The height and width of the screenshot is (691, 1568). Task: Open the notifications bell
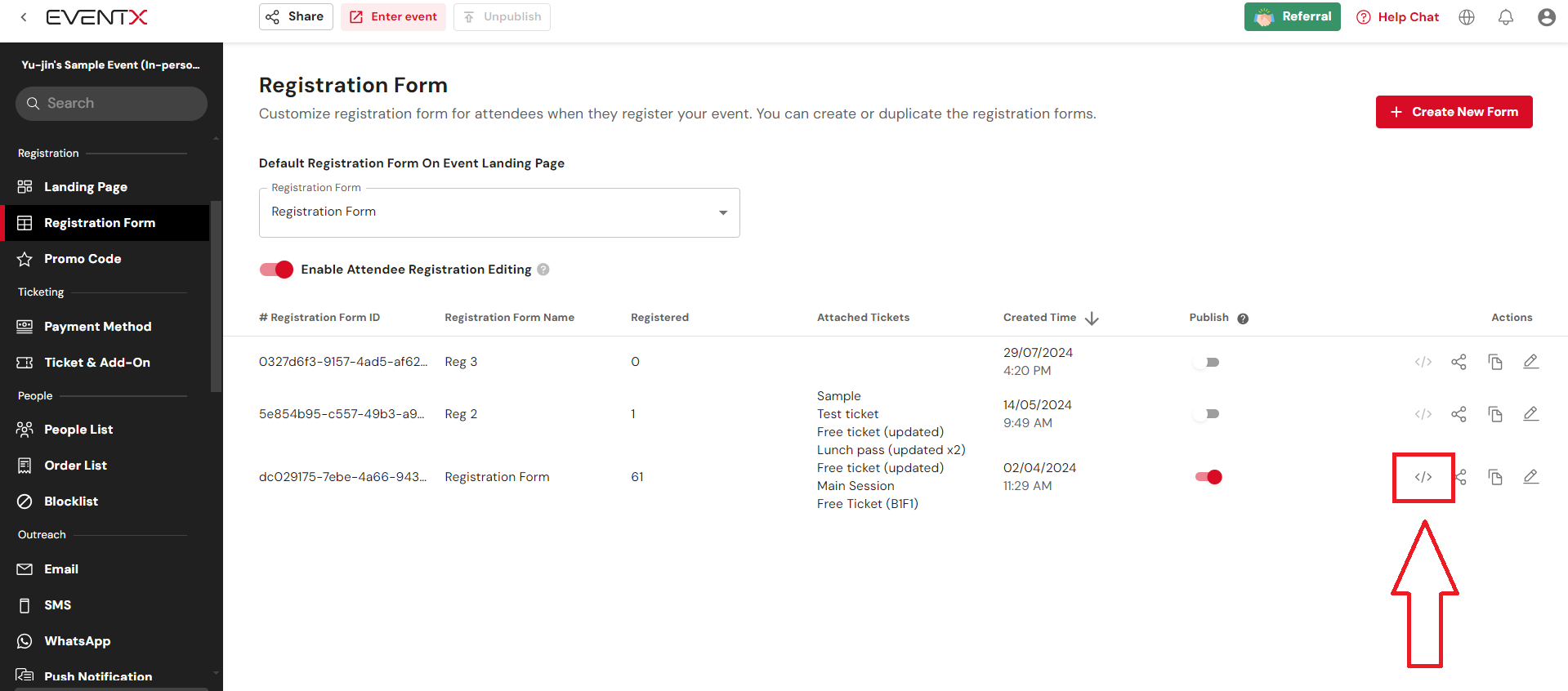point(1506,17)
